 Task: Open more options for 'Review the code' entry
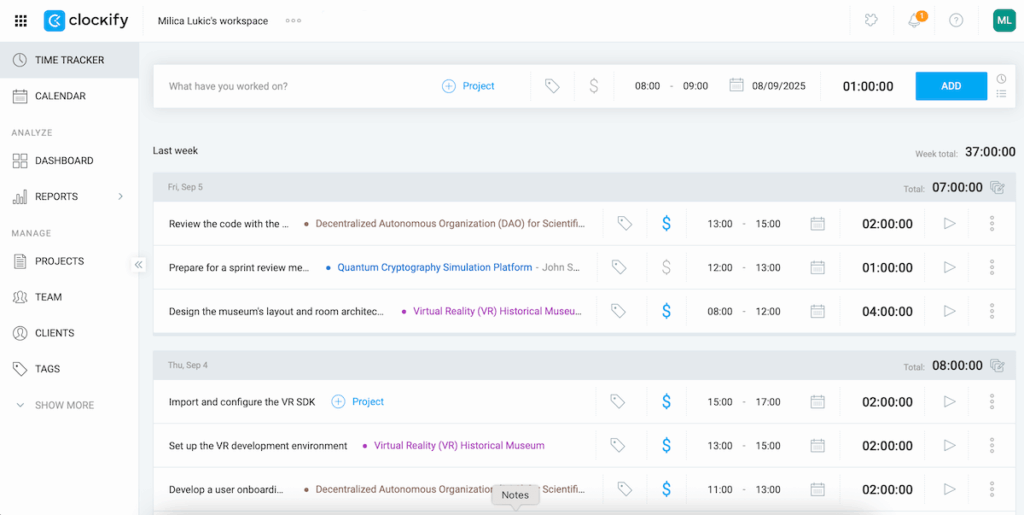click(x=991, y=224)
